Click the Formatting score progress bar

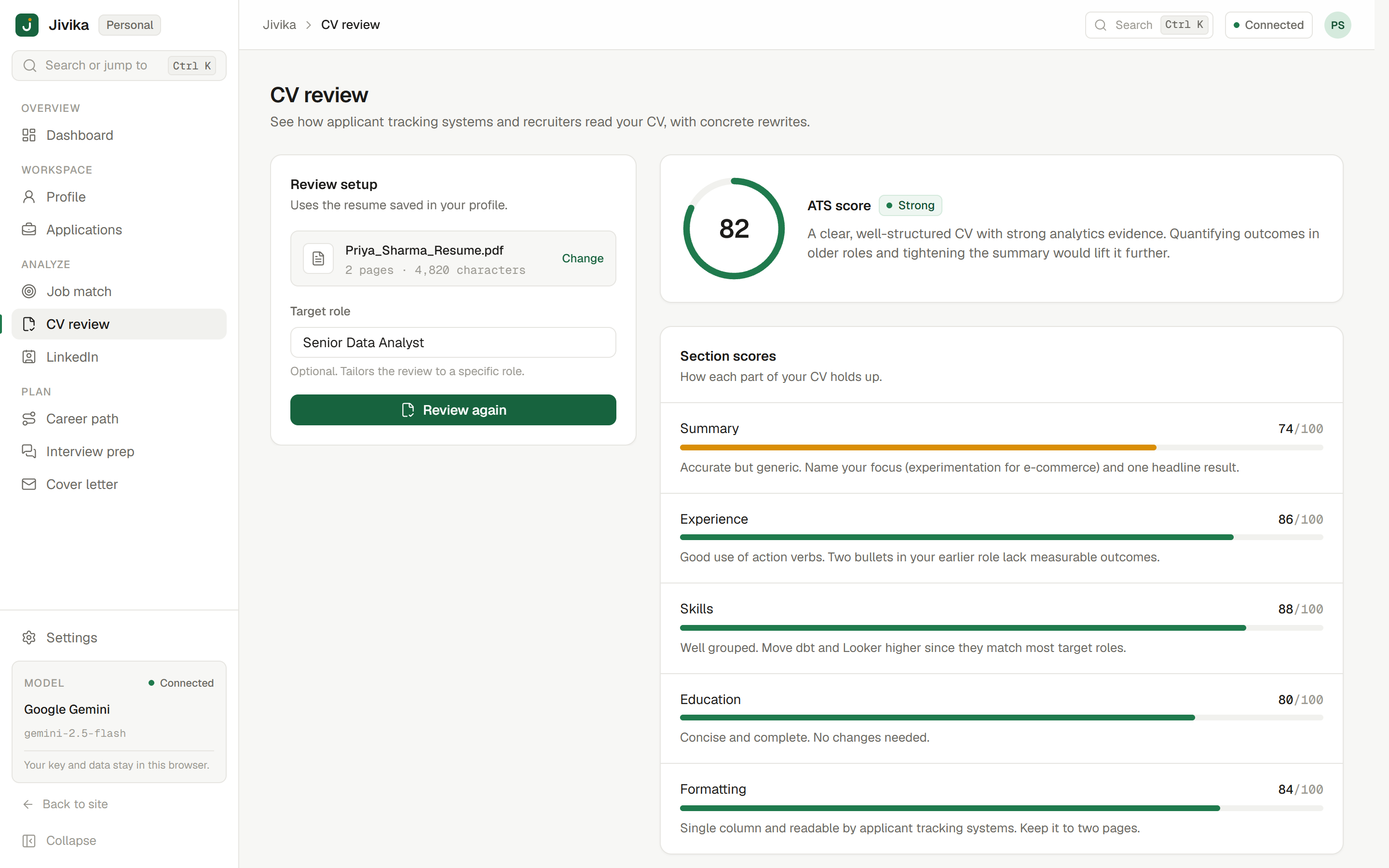coord(1001,808)
